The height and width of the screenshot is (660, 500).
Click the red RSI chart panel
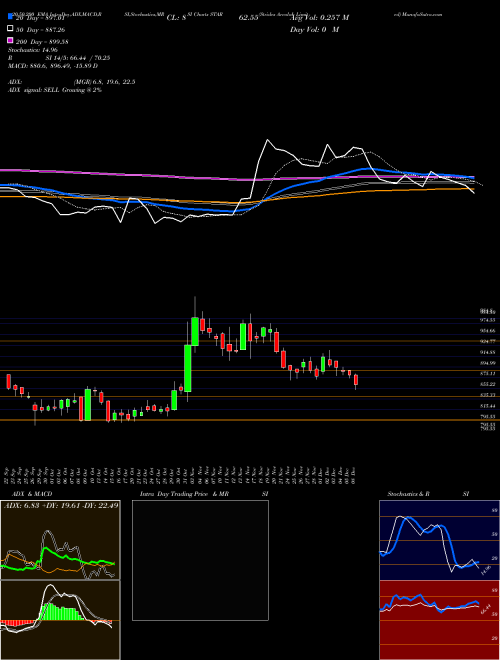coord(439,620)
